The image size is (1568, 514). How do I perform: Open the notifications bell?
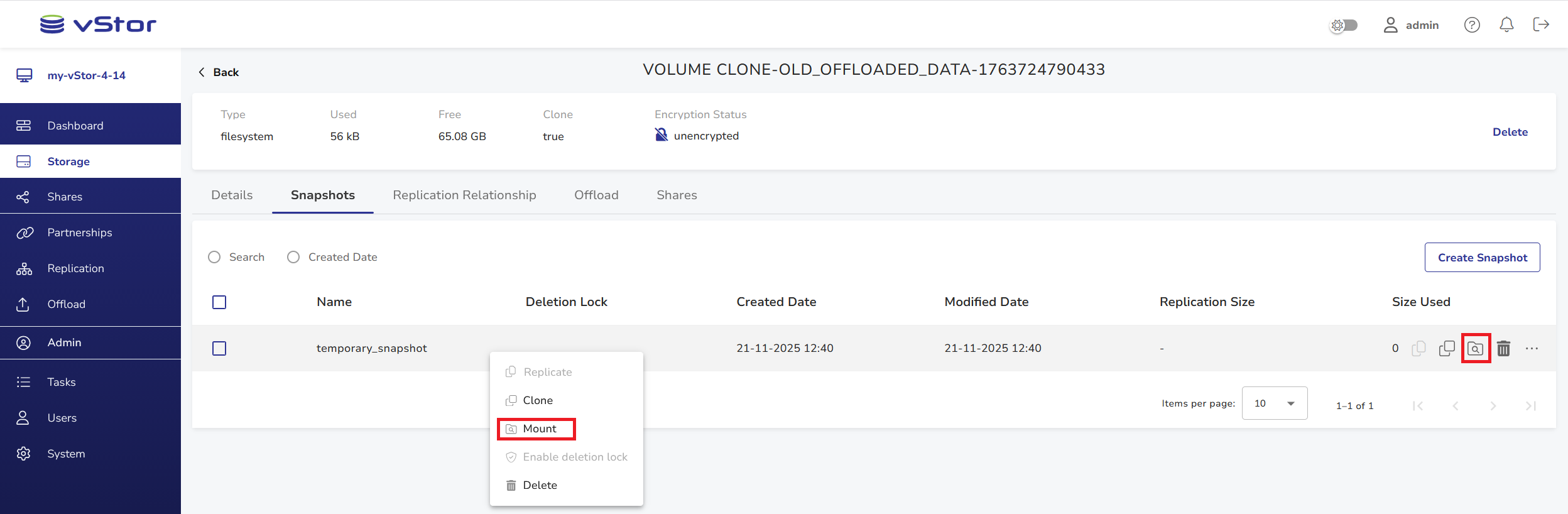click(1506, 25)
